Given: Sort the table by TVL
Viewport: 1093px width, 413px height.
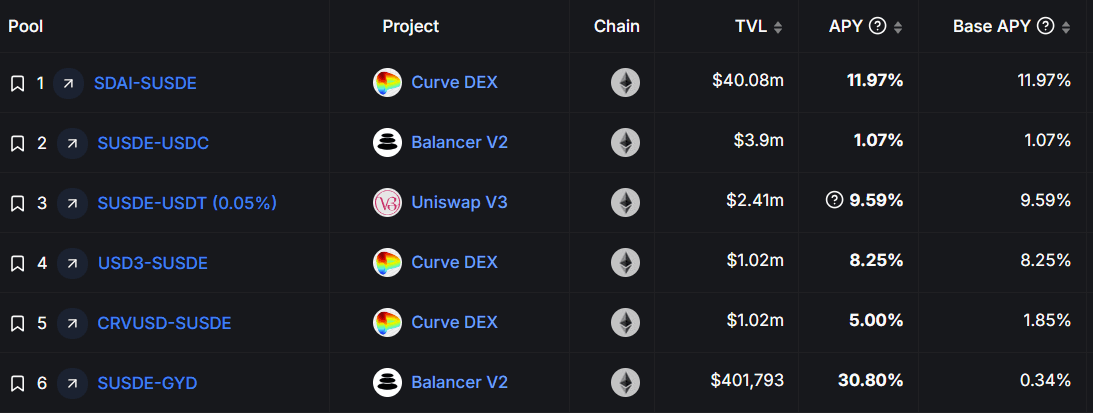Looking at the screenshot, I should [779, 27].
